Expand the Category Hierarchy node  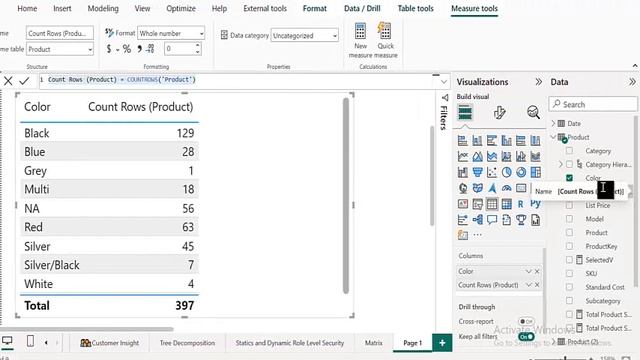tap(560, 164)
